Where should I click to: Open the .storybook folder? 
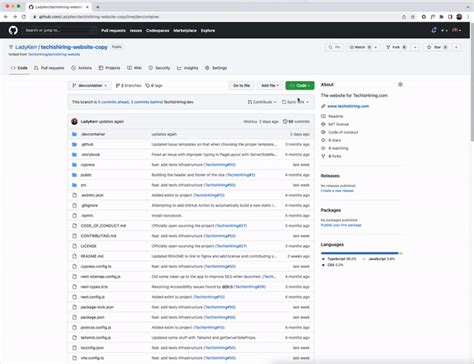[x=90, y=155]
